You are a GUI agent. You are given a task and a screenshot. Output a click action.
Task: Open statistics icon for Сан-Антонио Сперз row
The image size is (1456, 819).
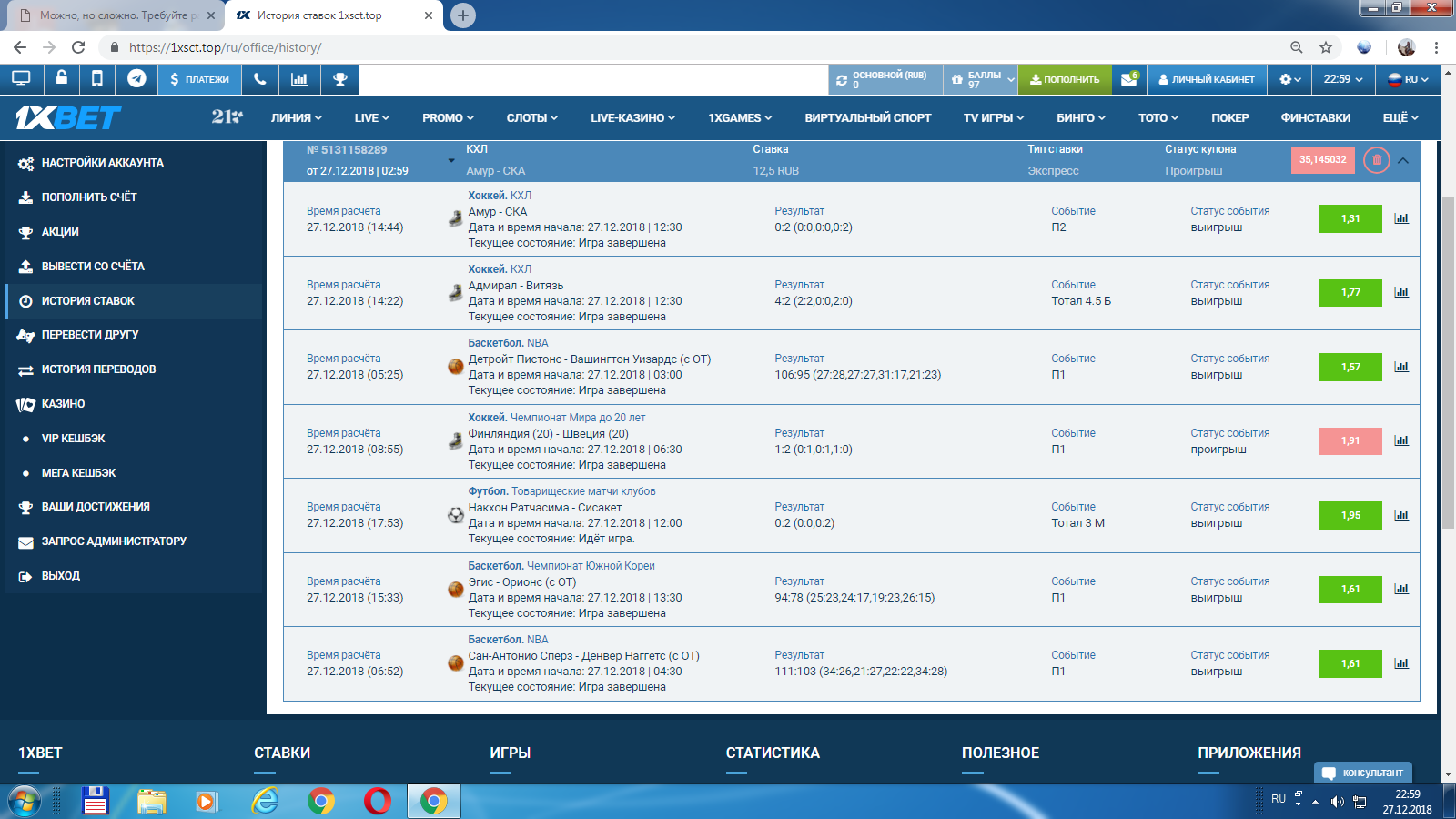tap(1401, 663)
